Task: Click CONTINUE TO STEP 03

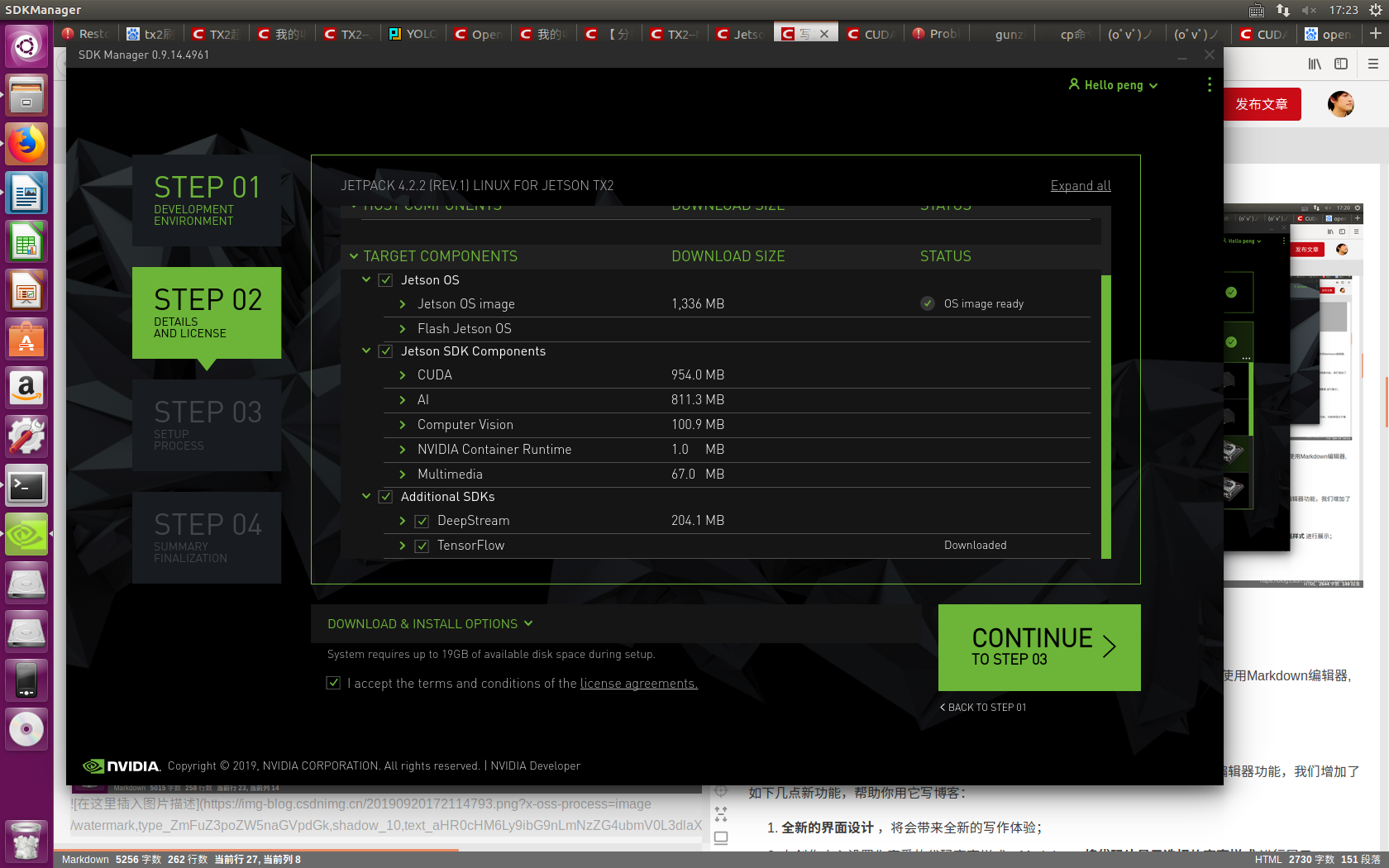Action: point(1038,647)
